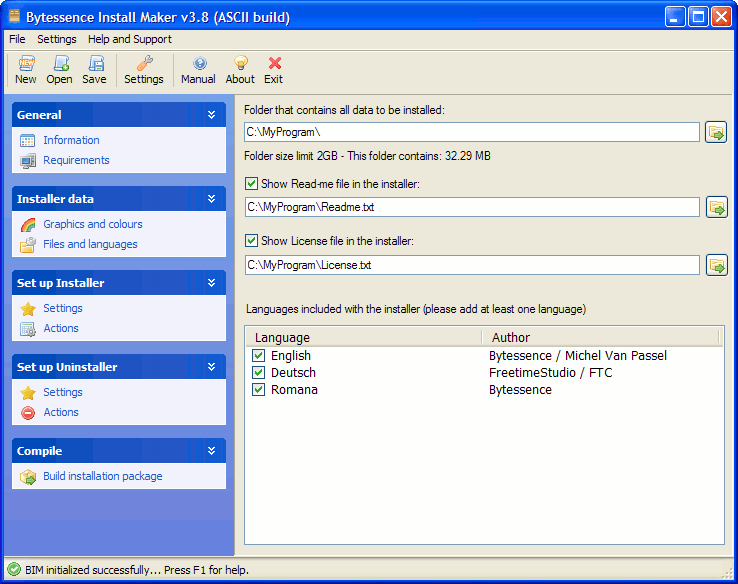Select 'FreetimeStudio / FTC' author cell
The image size is (738, 584).
pyautogui.click(x=551, y=373)
